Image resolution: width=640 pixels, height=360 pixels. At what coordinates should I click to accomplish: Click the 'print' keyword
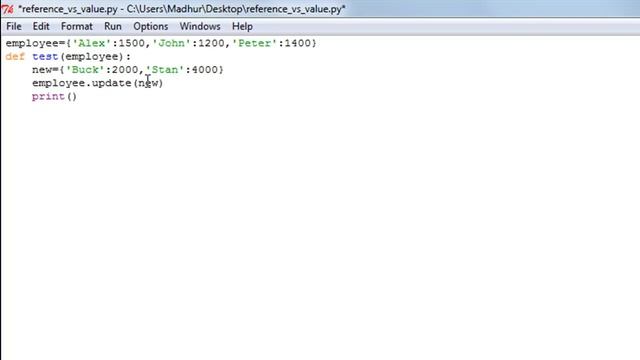pyautogui.click(x=49, y=96)
